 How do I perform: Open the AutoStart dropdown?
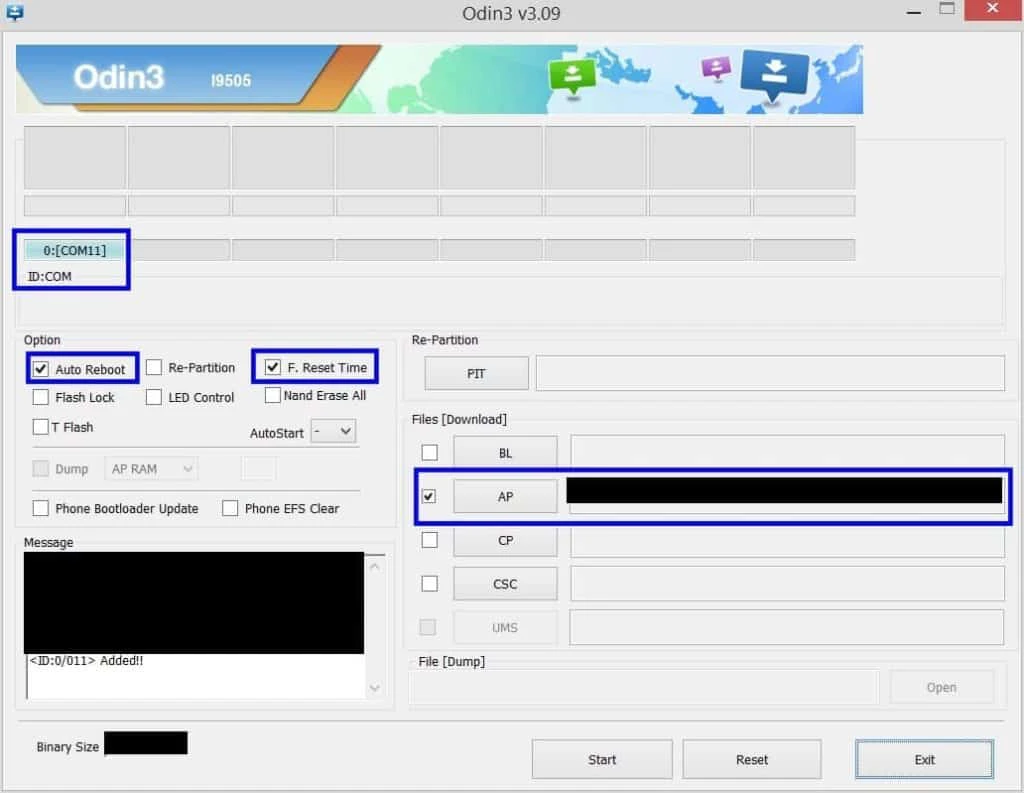(x=334, y=431)
